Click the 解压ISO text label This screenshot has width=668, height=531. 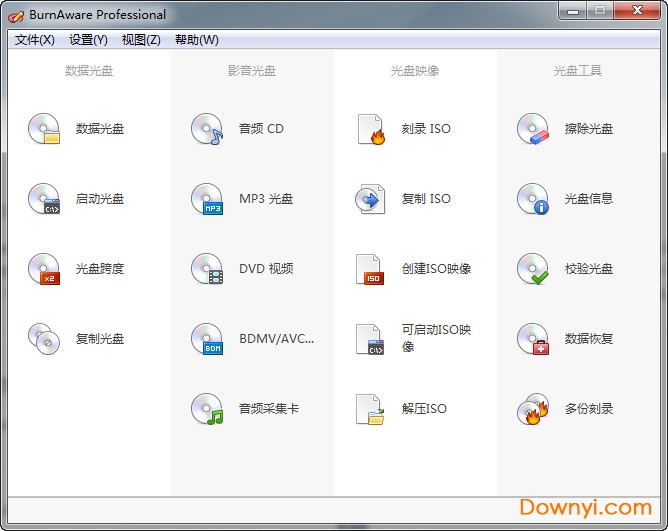424,409
